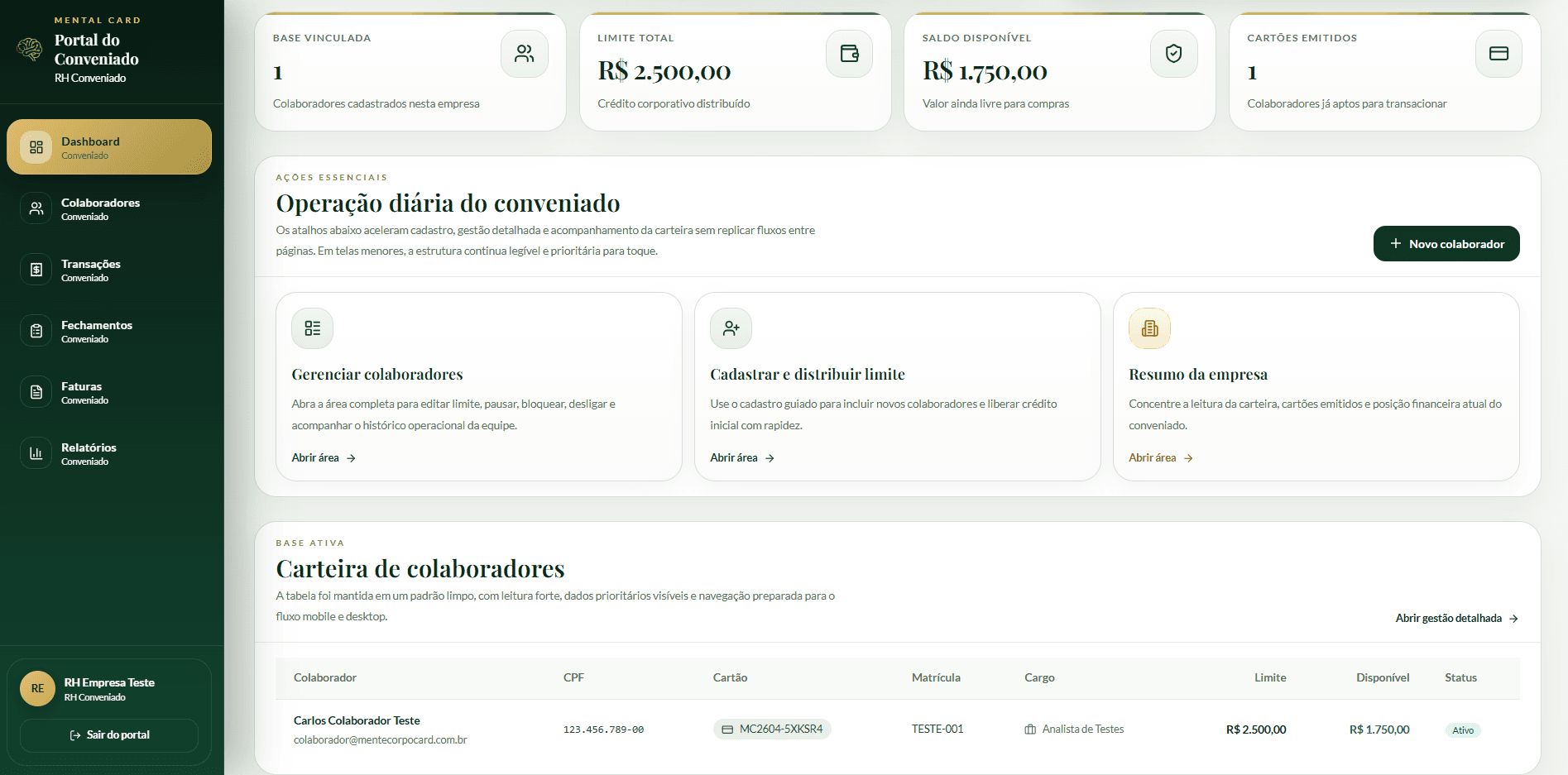Click the shield icon on Saldo Disponível card
This screenshot has height=775, width=1568.
point(1173,54)
